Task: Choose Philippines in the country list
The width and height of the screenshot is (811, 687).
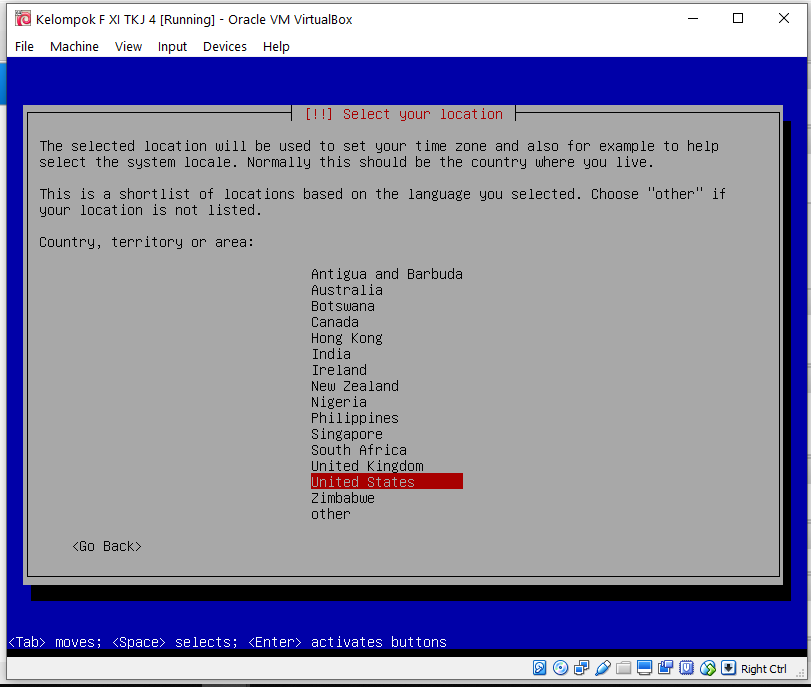Action: coord(355,418)
